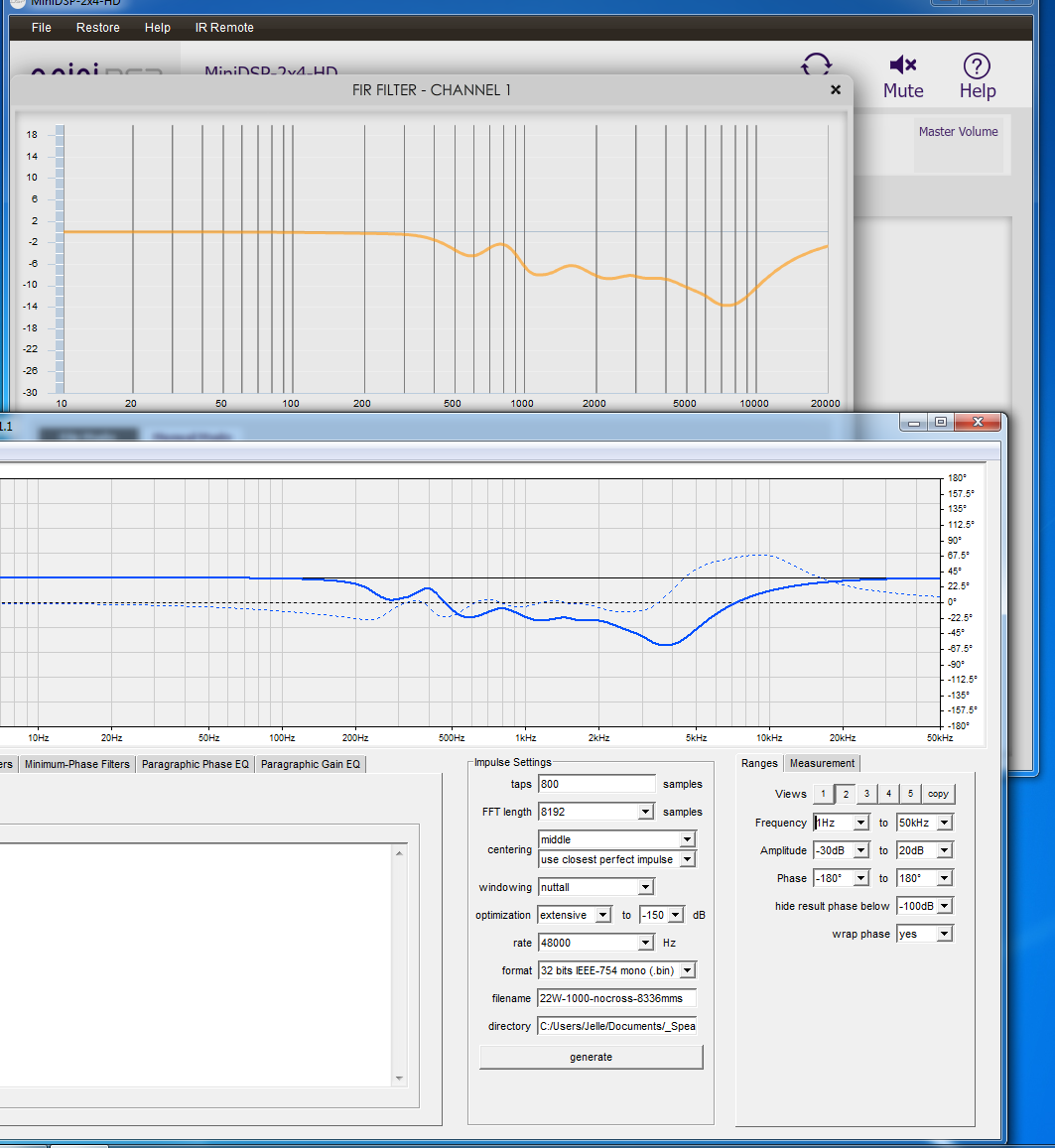Select view 5 button
Viewport: 1055px width, 1148px height.
click(911, 794)
